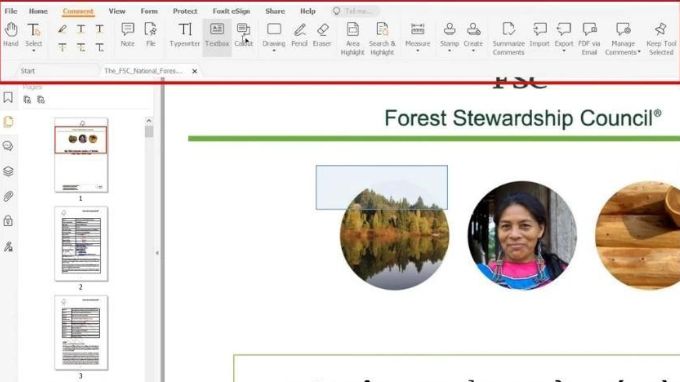Switch to the View ribbon tab

tap(117, 11)
